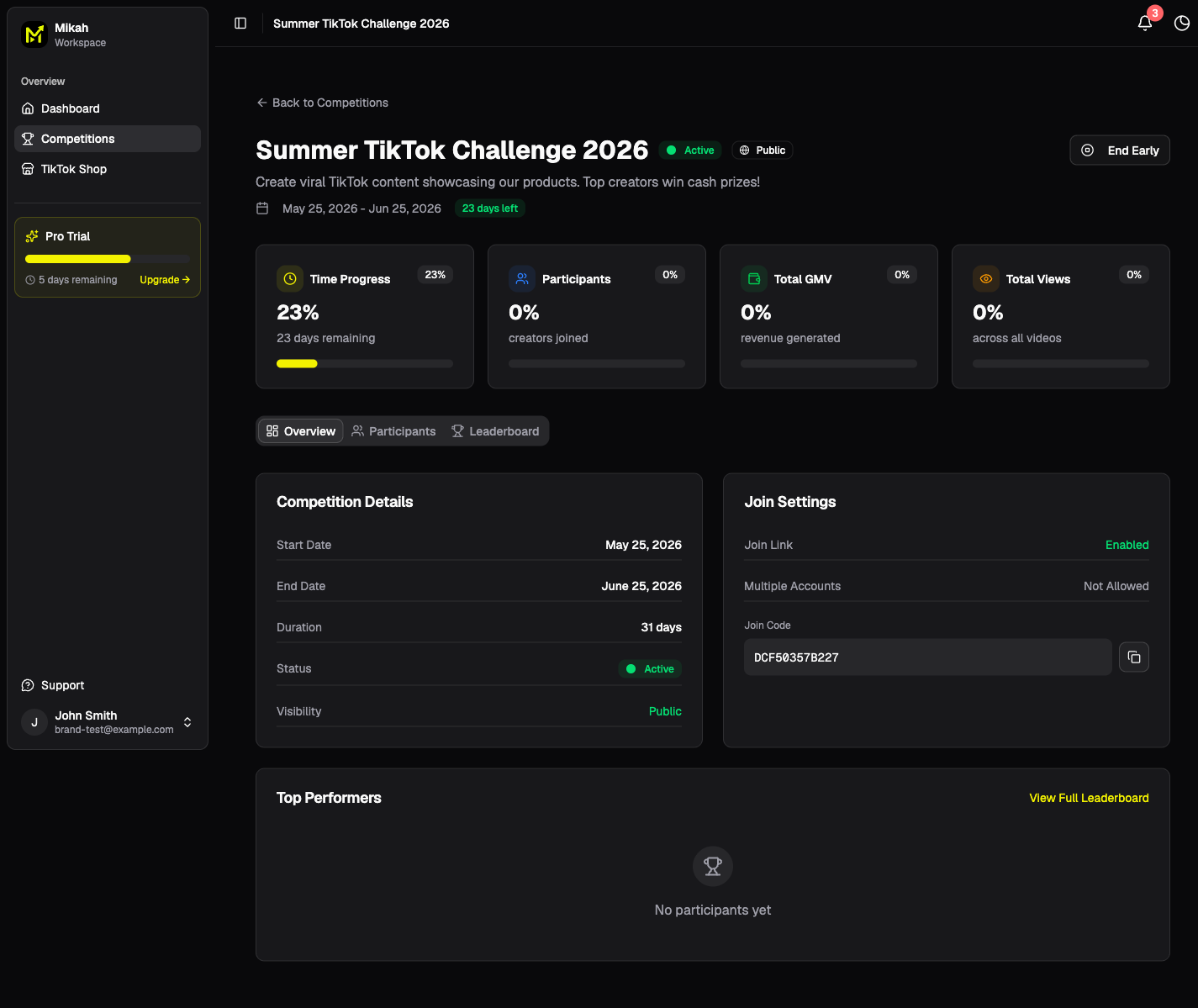Select the Overview tab
The height and width of the screenshot is (1008, 1198).
tap(301, 431)
